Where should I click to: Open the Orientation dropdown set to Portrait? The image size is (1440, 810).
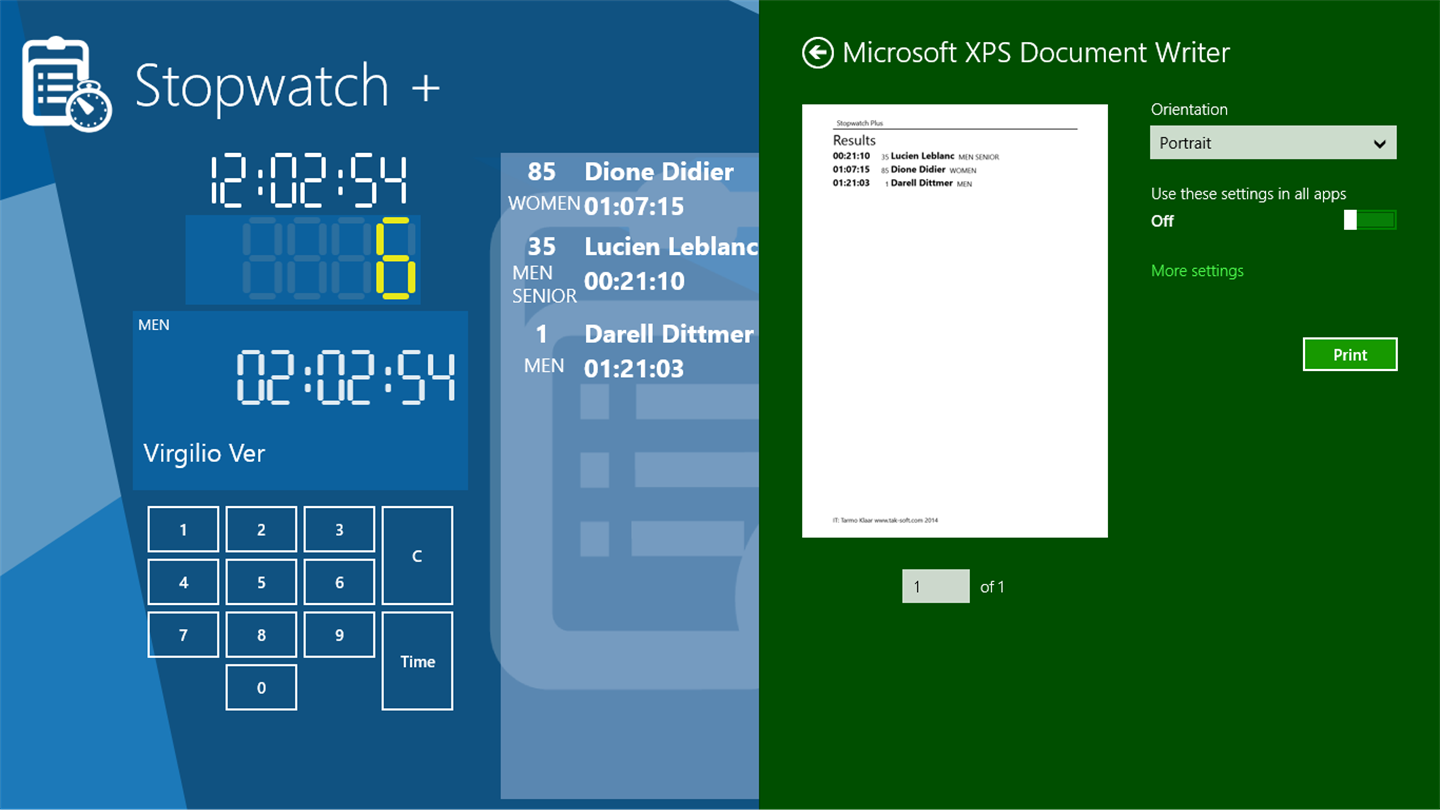click(1273, 143)
